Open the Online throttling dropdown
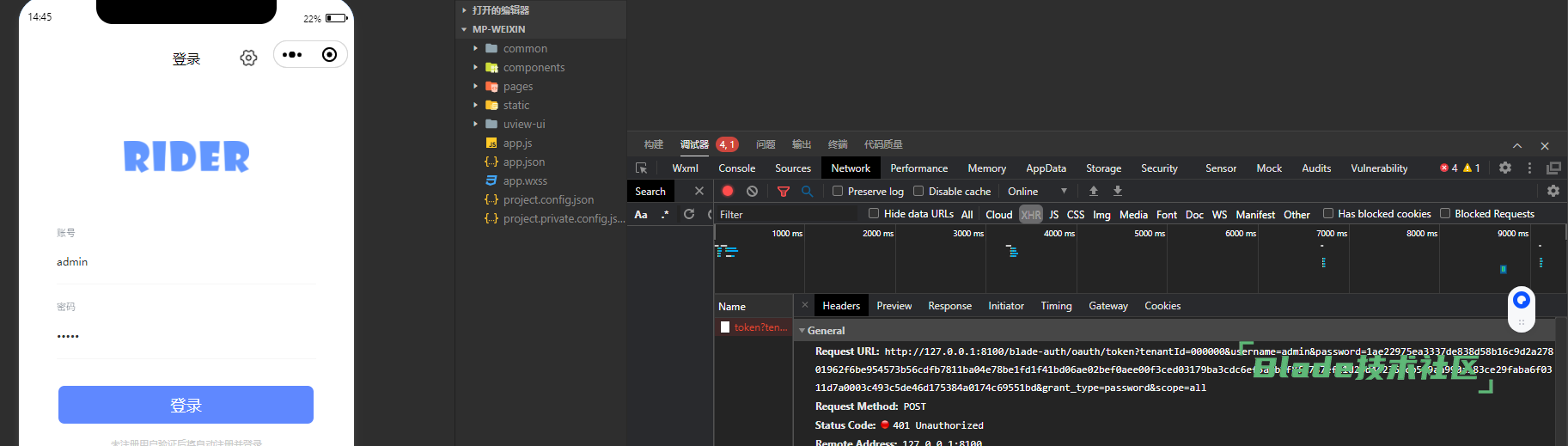Screen dimensions: 1568x446 (x=1037, y=191)
